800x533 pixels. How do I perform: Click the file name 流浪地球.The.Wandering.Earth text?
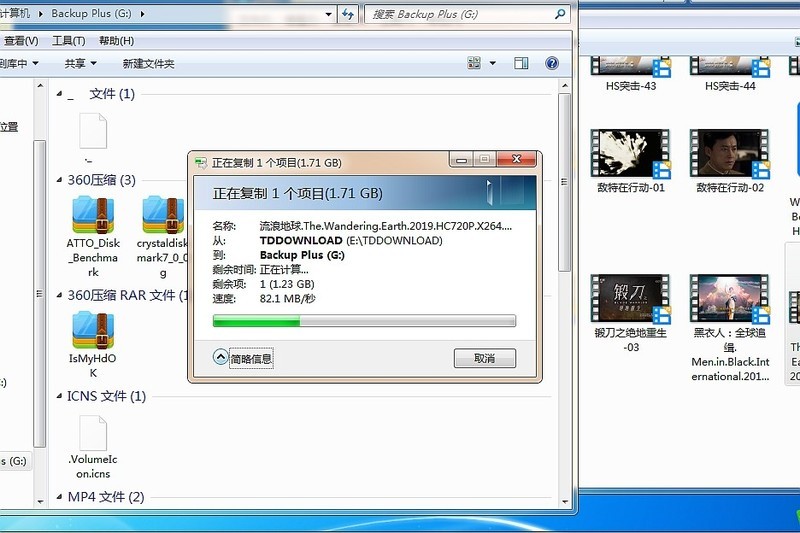click(x=386, y=226)
